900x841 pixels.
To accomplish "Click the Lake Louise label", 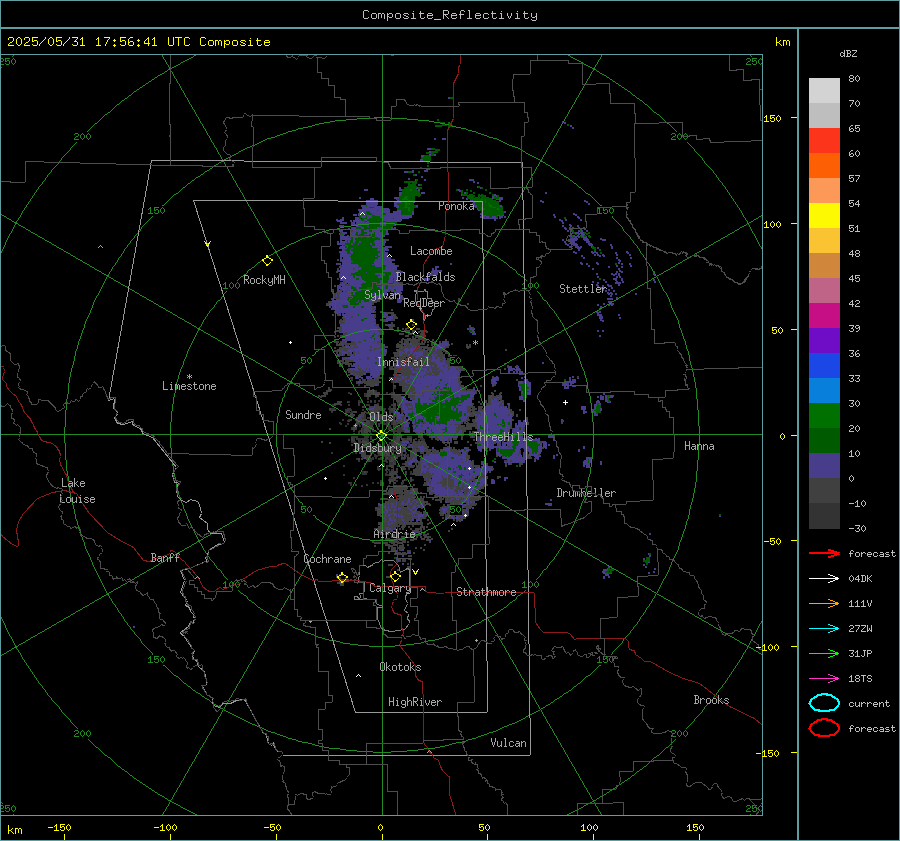I will tap(77, 491).
